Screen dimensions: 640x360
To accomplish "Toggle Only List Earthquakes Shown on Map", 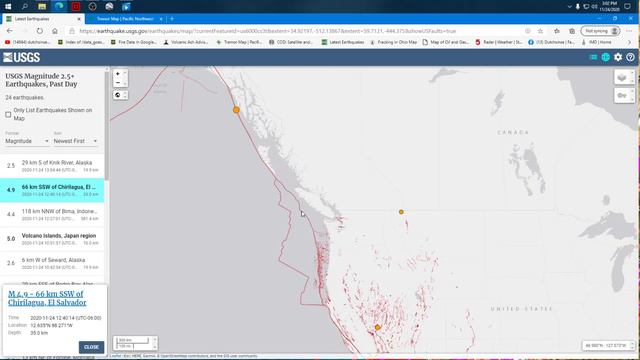I will (x=8, y=115).
